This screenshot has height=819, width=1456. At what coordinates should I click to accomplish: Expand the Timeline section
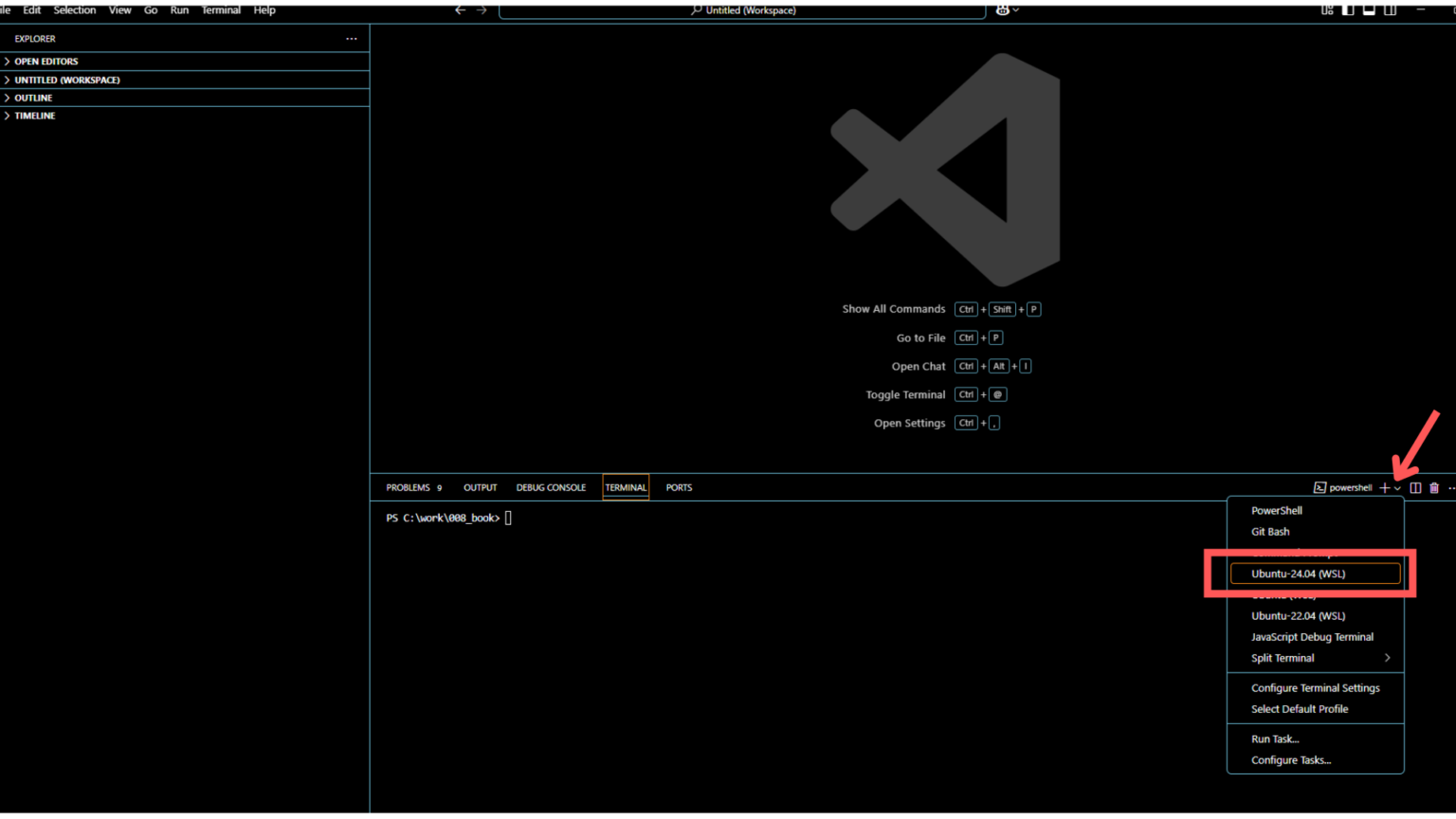click(x=185, y=116)
